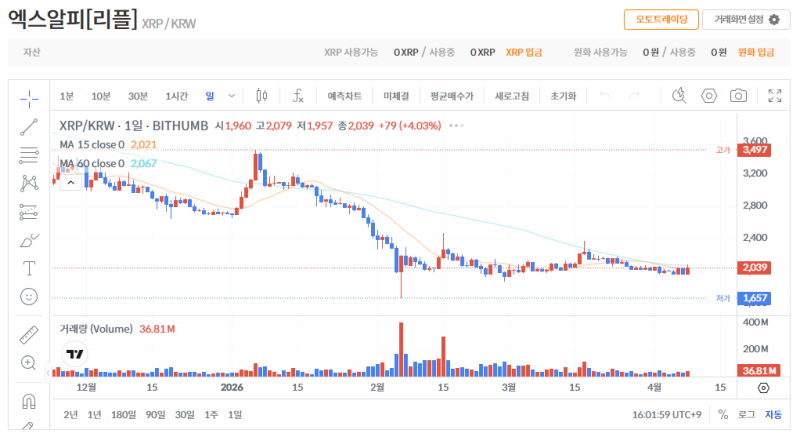Click the high price label 3,497
Viewport: 800px width, 437px height.
point(754,150)
